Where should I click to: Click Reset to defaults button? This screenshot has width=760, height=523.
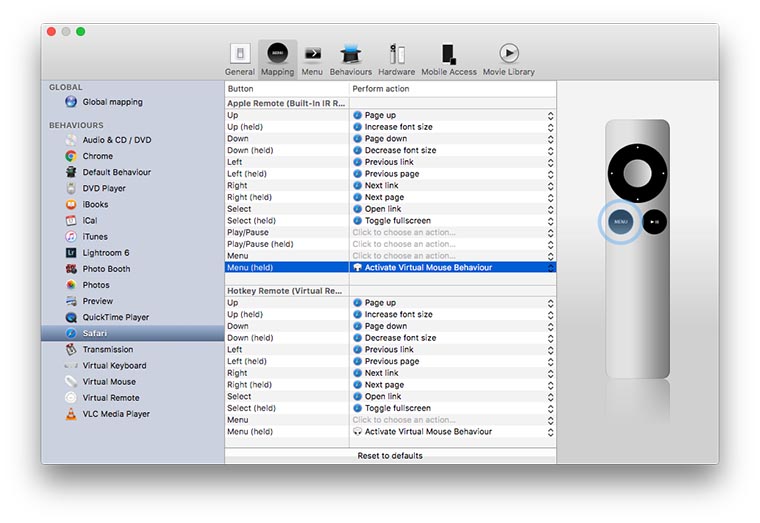pos(390,456)
